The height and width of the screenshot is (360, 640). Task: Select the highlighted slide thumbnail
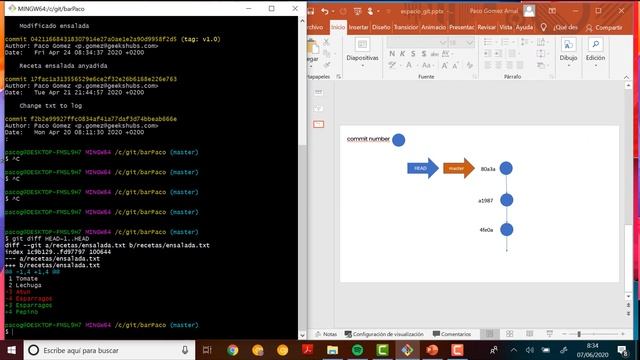point(318,124)
